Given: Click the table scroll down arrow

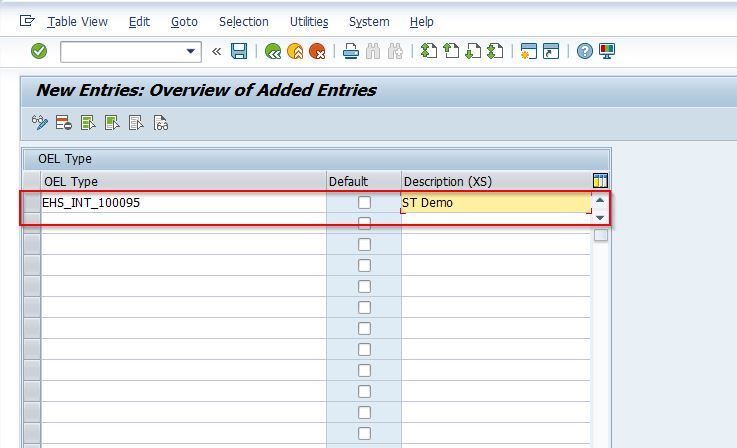Looking at the screenshot, I should click(600, 218).
